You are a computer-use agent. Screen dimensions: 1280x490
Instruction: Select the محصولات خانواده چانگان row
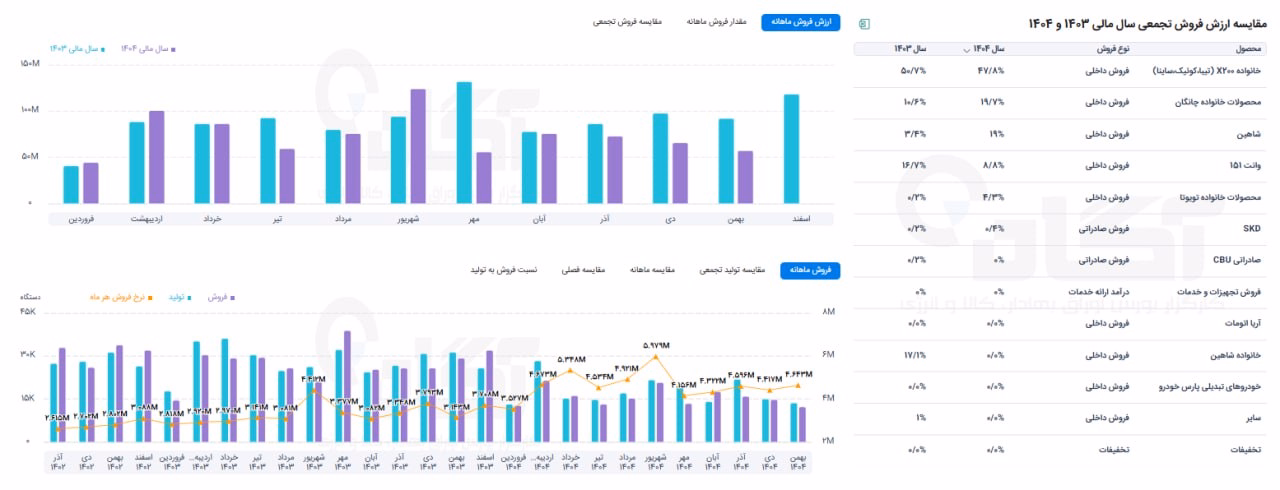point(1058,103)
